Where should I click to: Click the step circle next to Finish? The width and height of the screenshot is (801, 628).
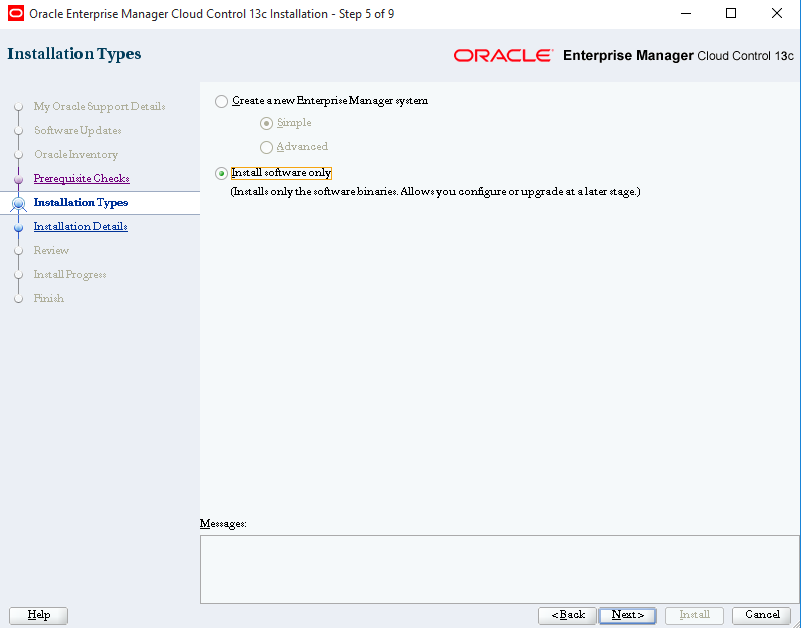[19, 298]
